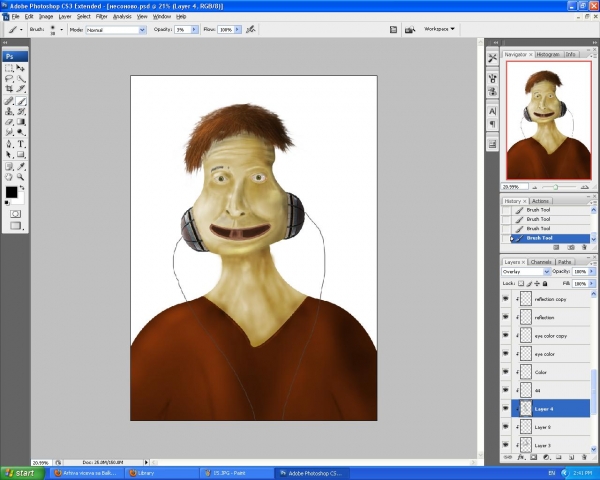Select the Clone Stamp tool
The width and height of the screenshot is (600, 480).
coord(9,111)
